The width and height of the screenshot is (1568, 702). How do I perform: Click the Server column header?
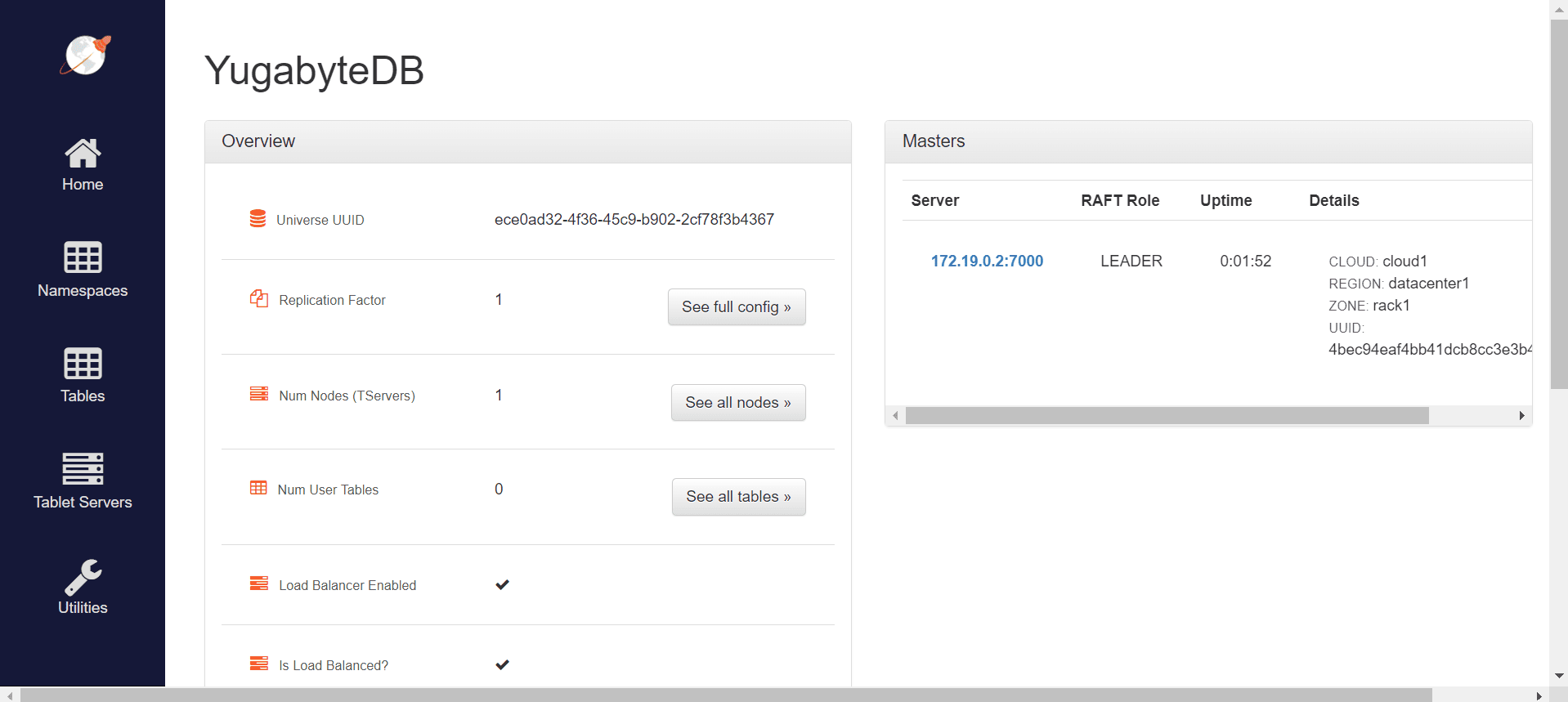coord(934,200)
